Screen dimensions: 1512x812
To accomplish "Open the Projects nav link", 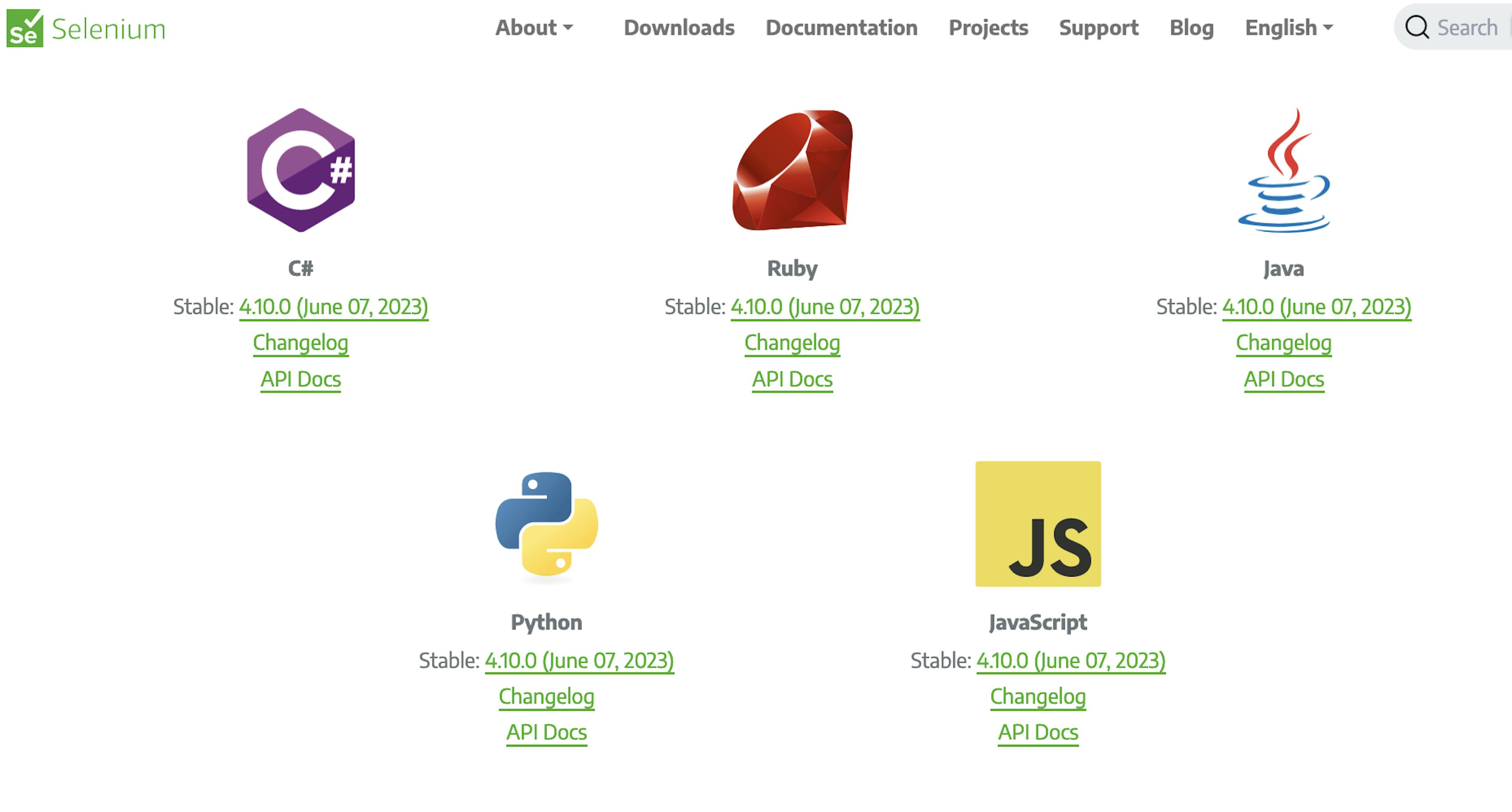I will (988, 28).
